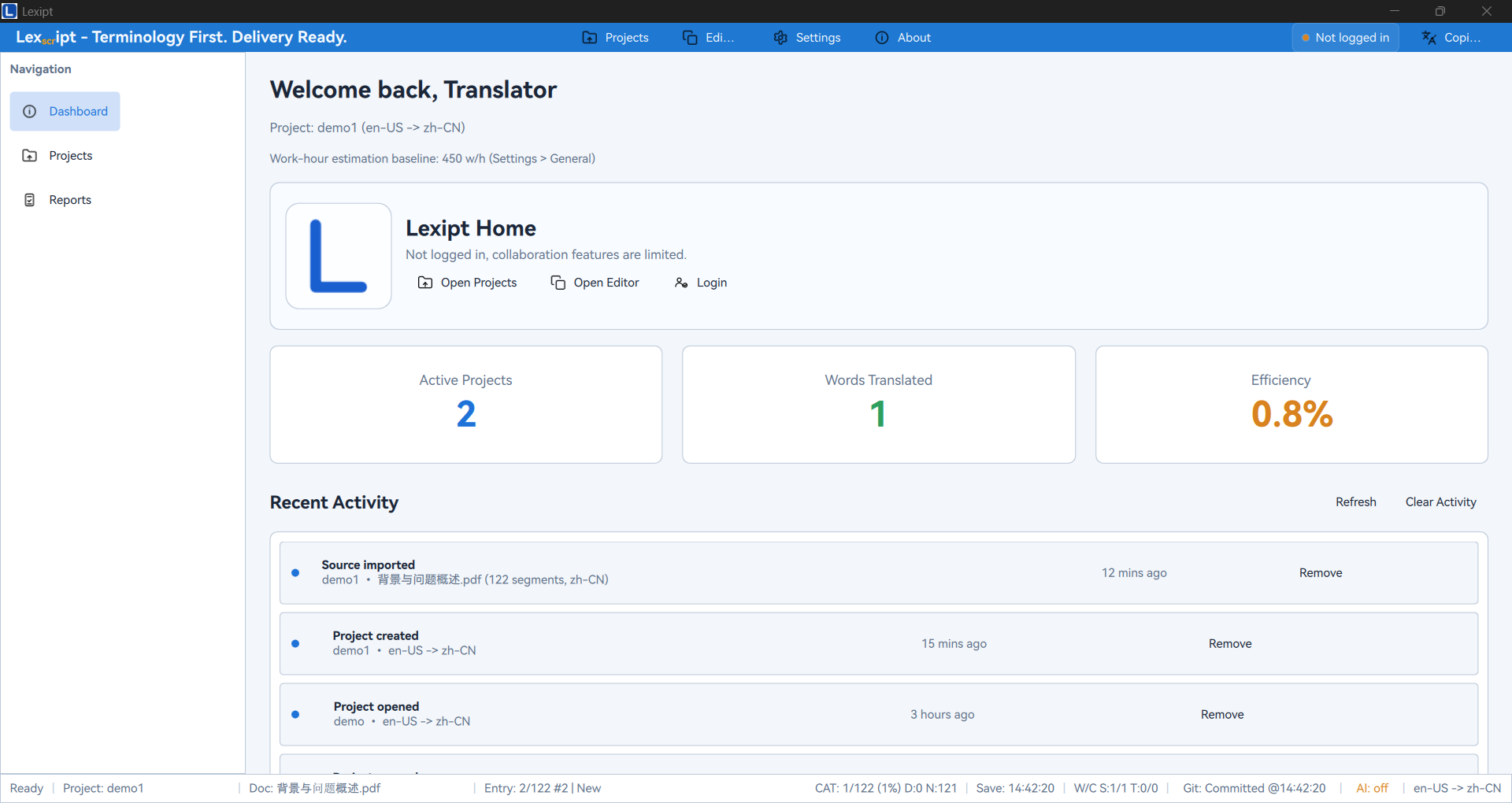Click the translate icon beside Copi...
The image size is (1512, 803).
[1429, 38]
